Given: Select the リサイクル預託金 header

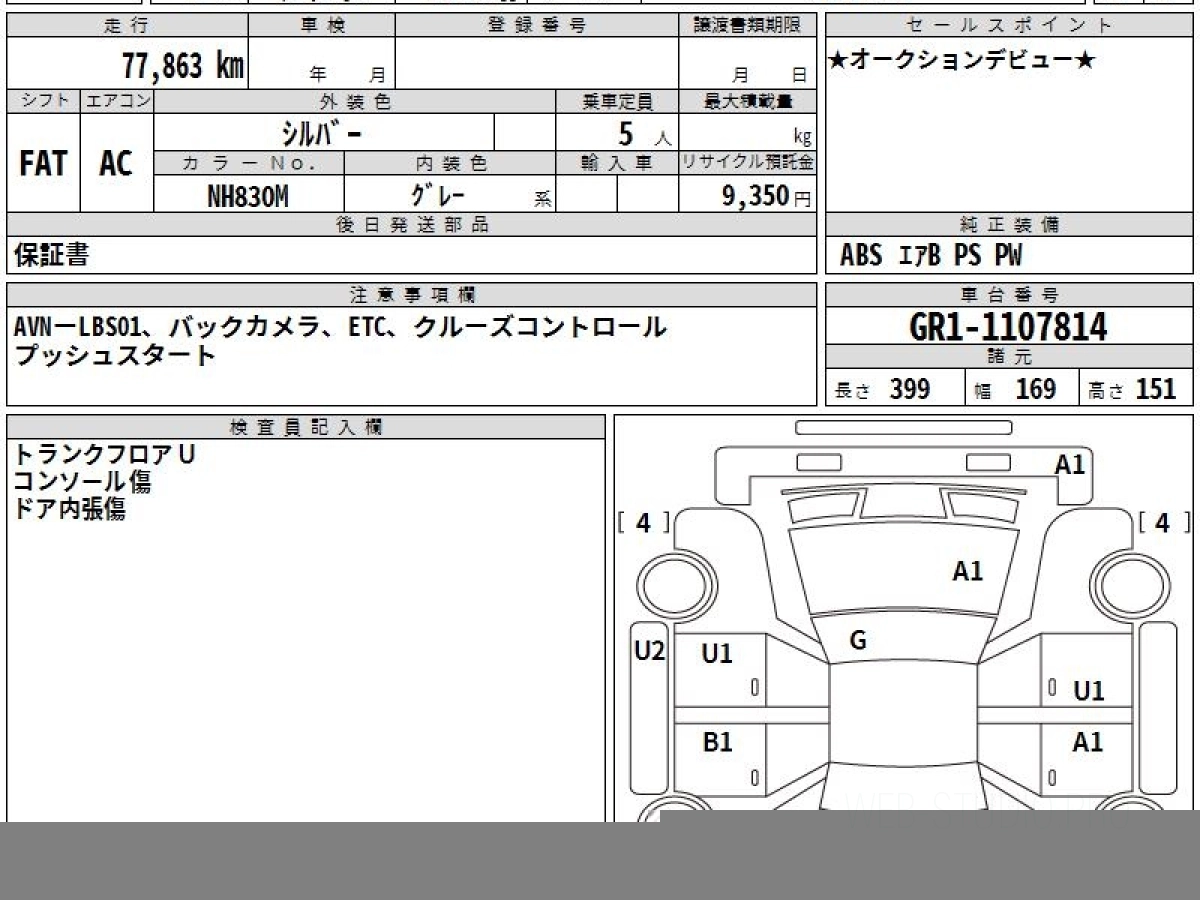Looking at the screenshot, I should 748,163.
